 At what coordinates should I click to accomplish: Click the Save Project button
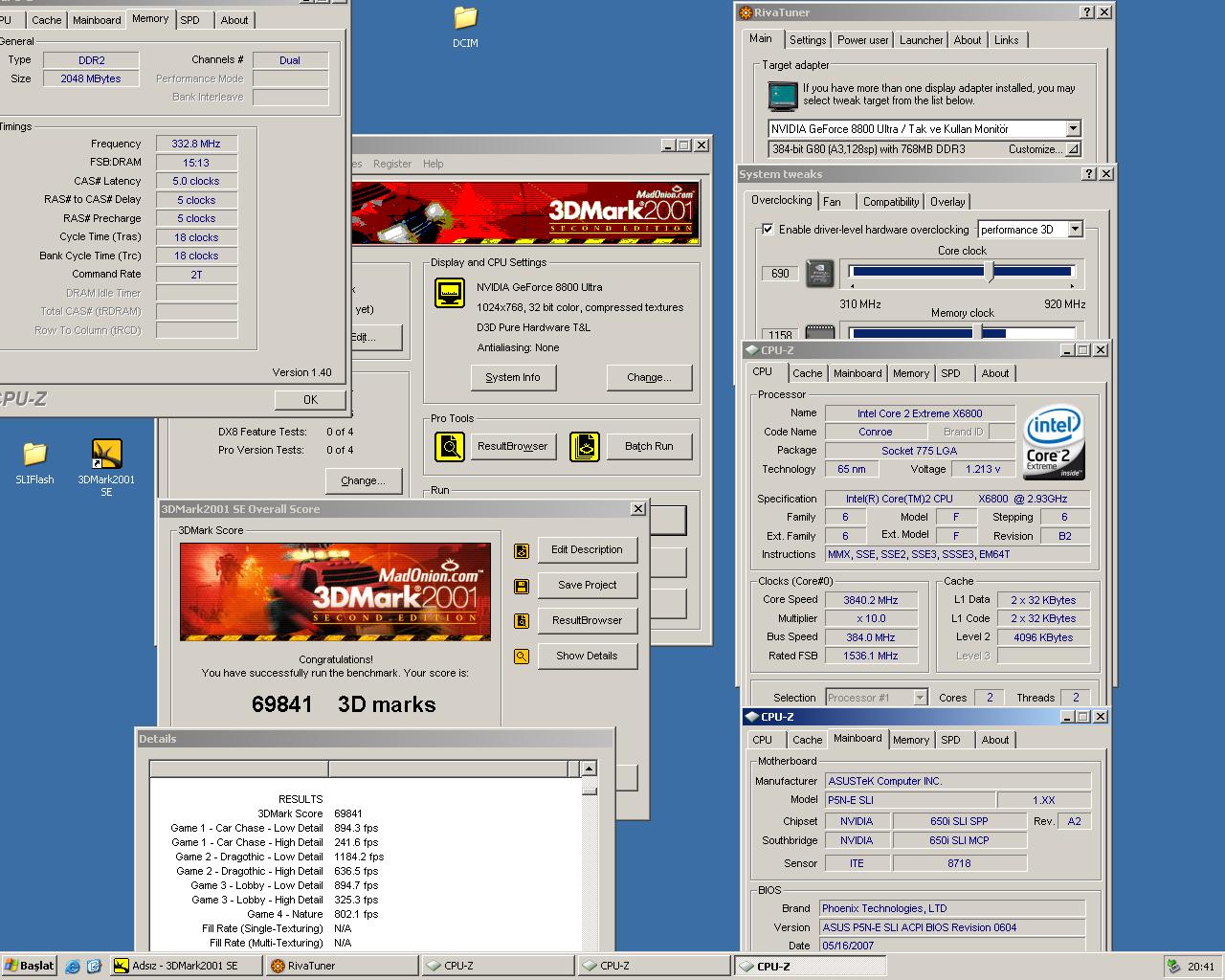(587, 585)
